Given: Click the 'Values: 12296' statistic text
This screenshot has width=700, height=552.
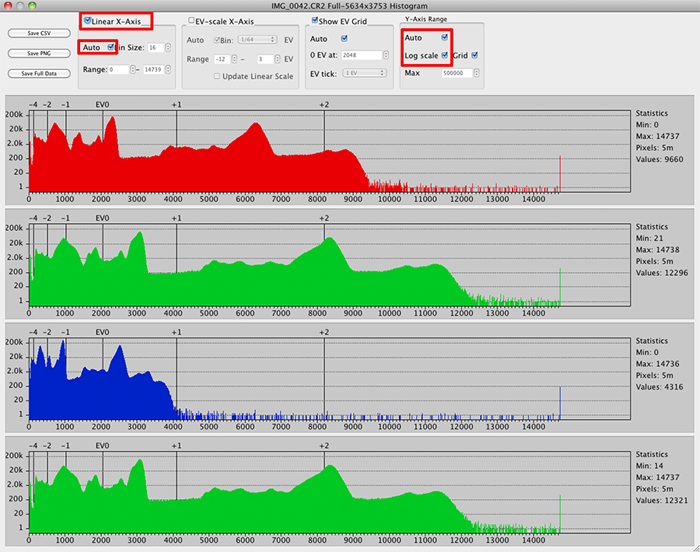Looking at the screenshot, I should pyautogui.click(x=662, y=273).
